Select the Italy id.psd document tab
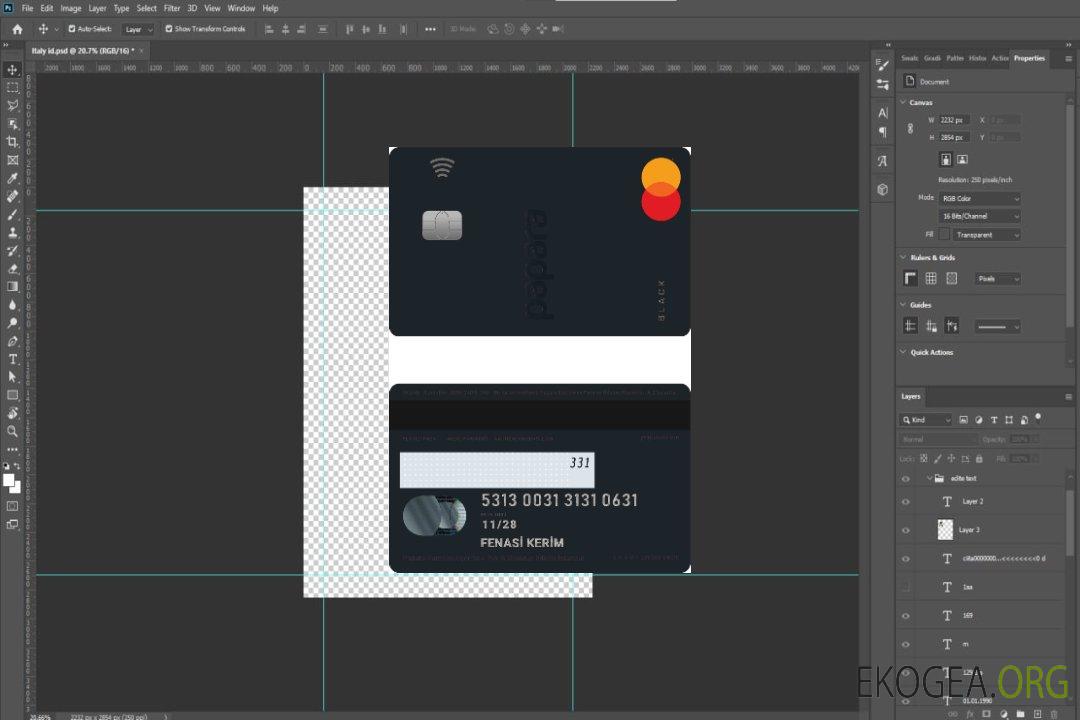1080x720 pixels. pos(82,50)
